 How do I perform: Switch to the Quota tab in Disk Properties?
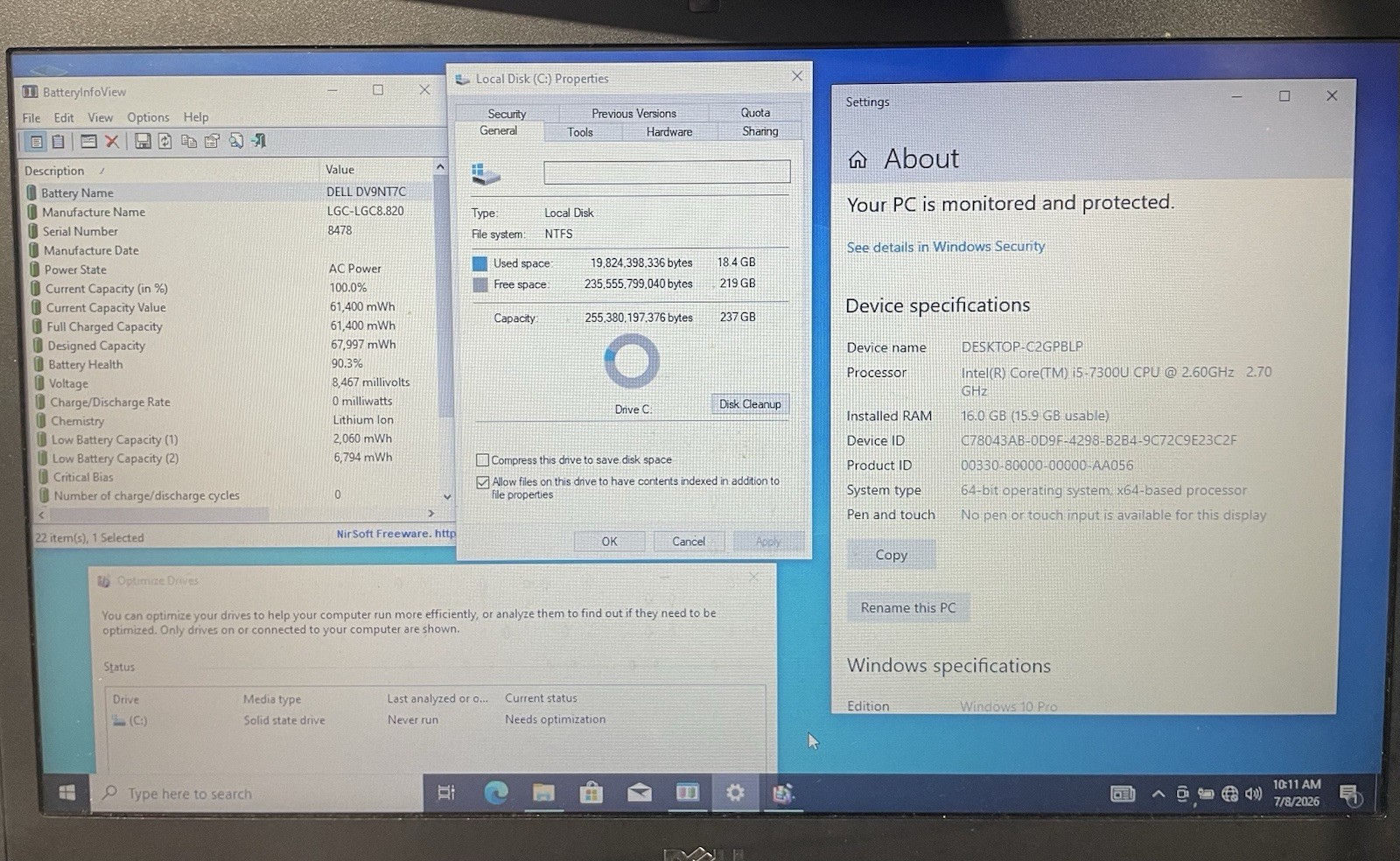tap(755, 113)
